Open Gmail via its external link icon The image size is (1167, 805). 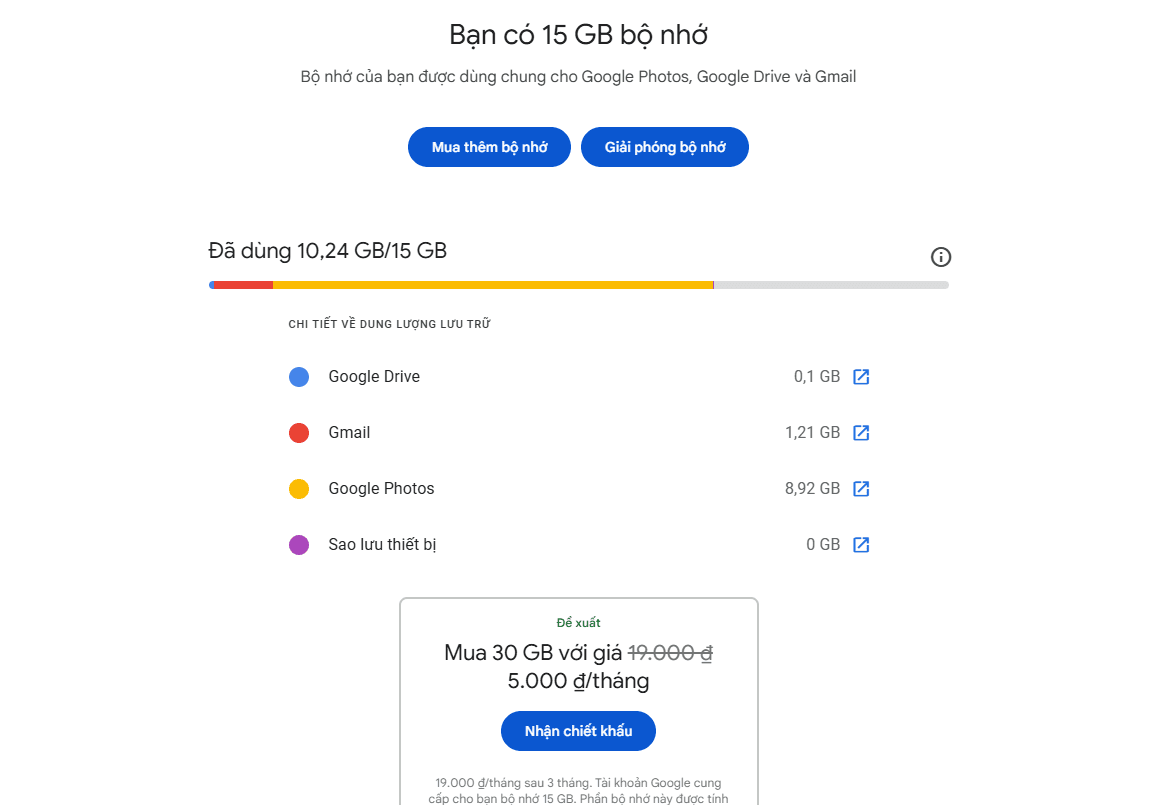click(x=861, y=432)
